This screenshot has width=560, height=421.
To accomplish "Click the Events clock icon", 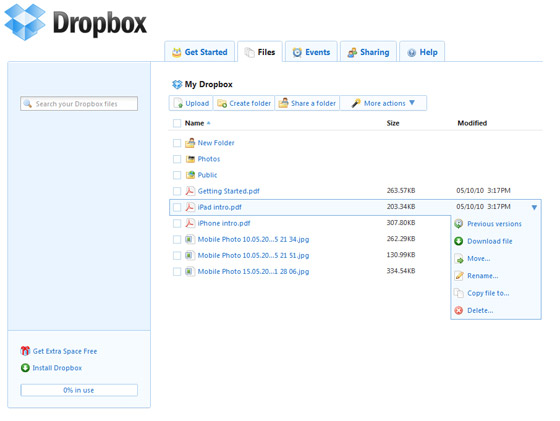I will pyautogui.click(x=297, y=52).
